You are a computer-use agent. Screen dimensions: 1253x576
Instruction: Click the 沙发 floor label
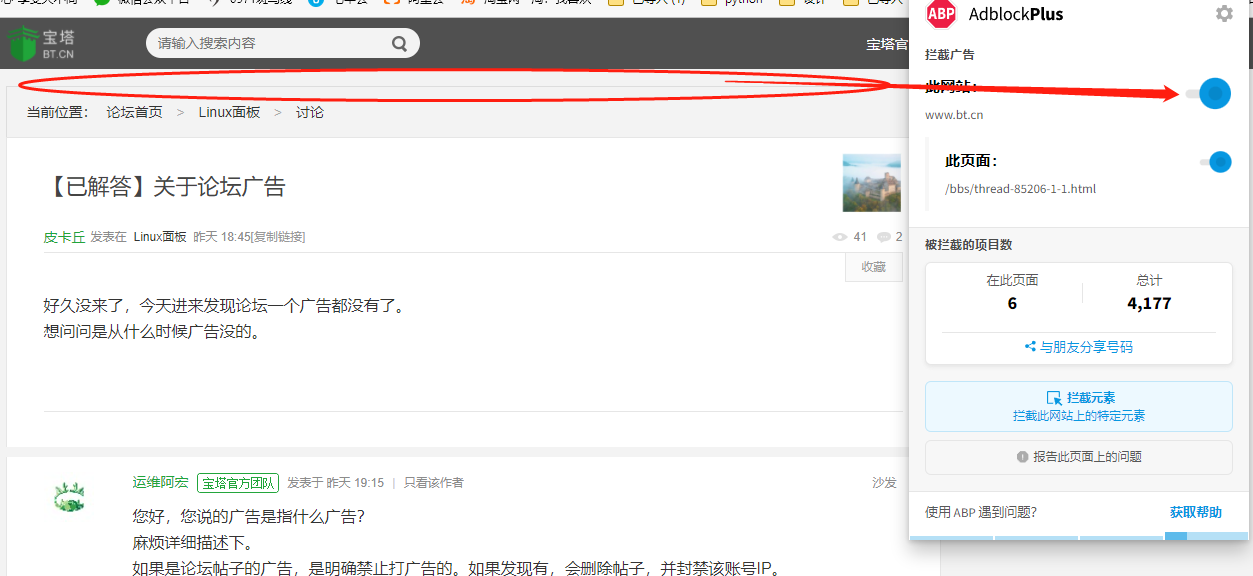coord(884,483)
